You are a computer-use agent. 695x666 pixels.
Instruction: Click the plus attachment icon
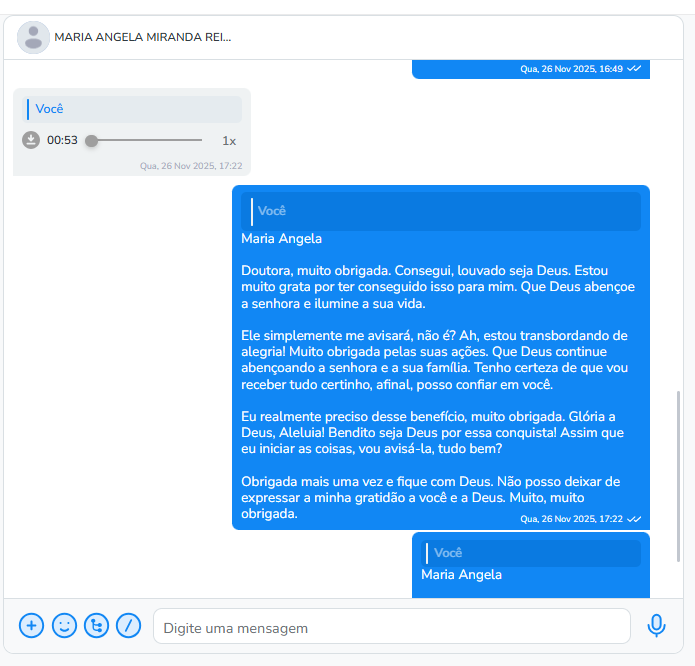(32, 626)
